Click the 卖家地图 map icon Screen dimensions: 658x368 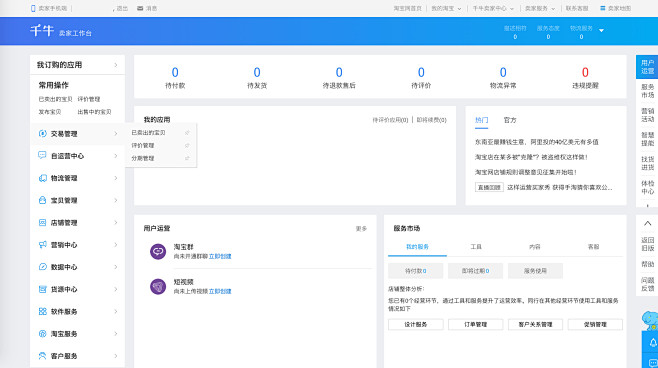coord(603,8)
